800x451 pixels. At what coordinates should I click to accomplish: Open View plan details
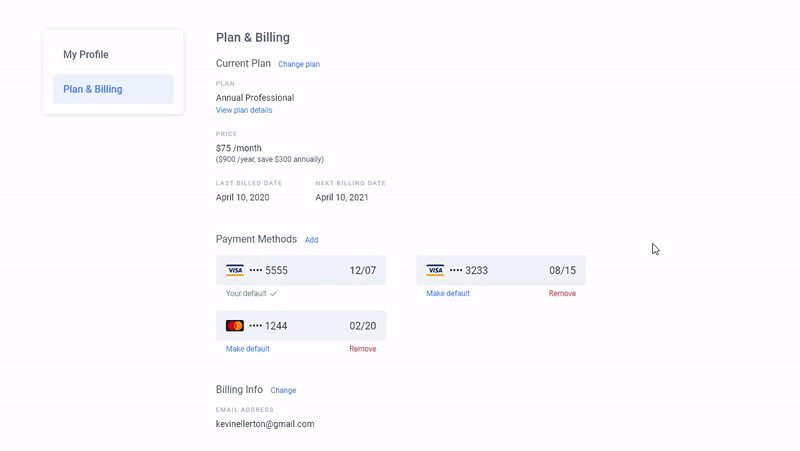(x=244, y=110)
